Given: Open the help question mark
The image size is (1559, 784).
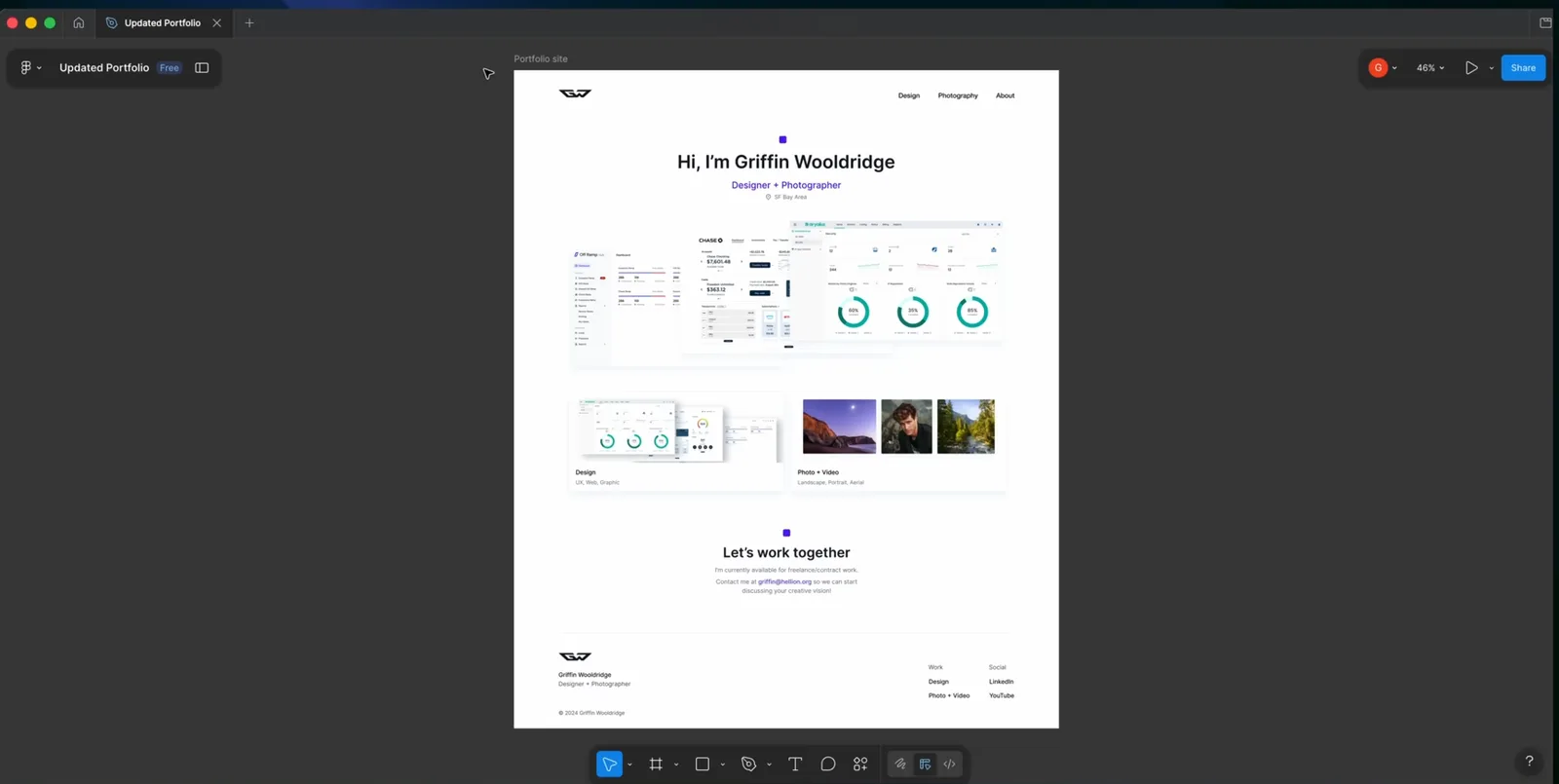Looking at the screenshot, I should pos(1529,761).
